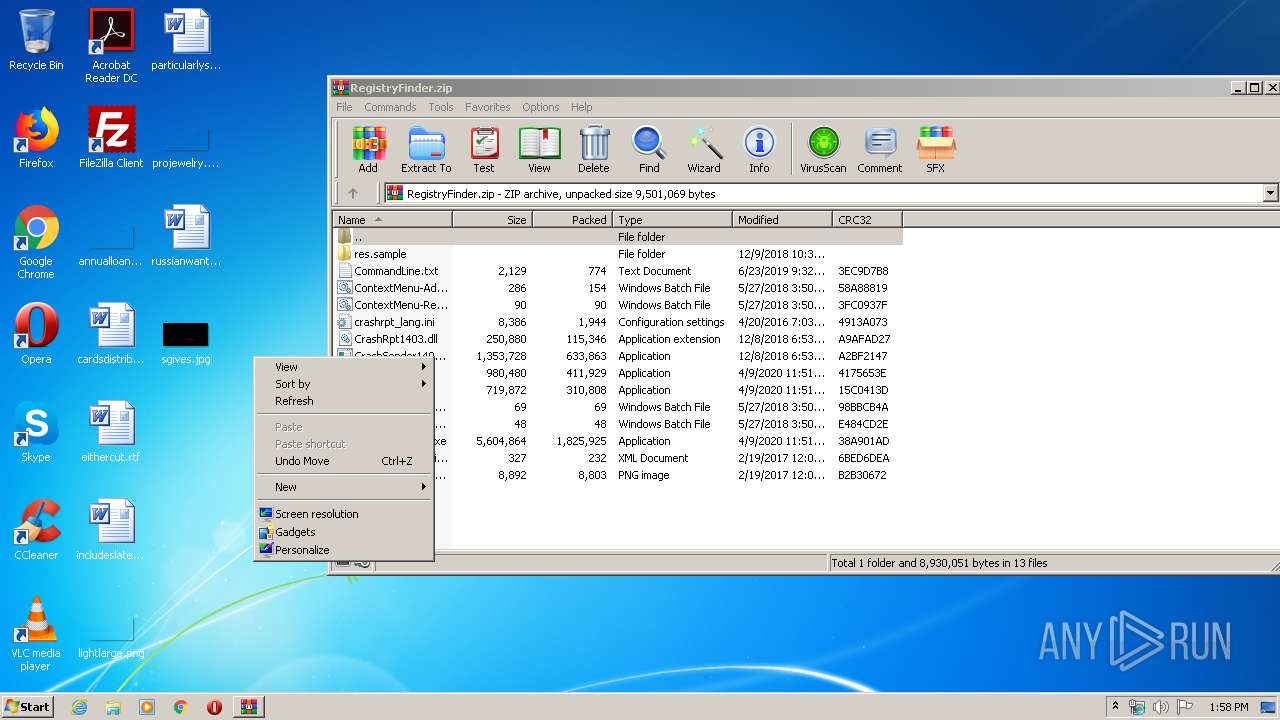Choose Screen resolution from context menu

pos(344,514)
